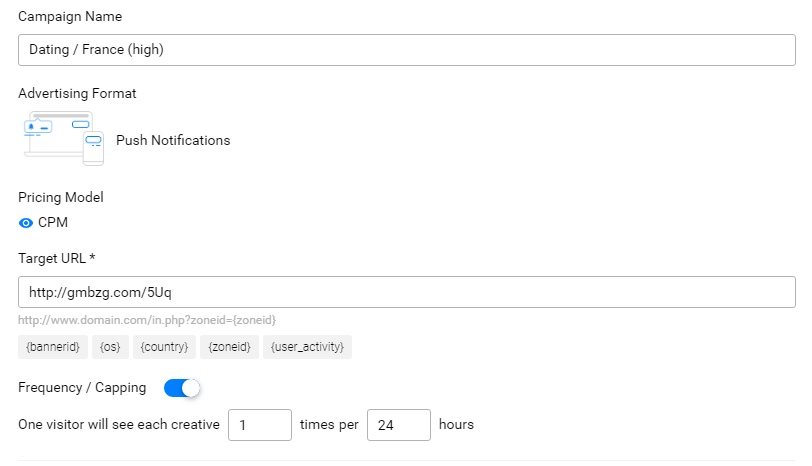Insert the {bannerid} macro tag
Image resolution: width=812 pixels, height=466 pixels.
coord(53,347)
